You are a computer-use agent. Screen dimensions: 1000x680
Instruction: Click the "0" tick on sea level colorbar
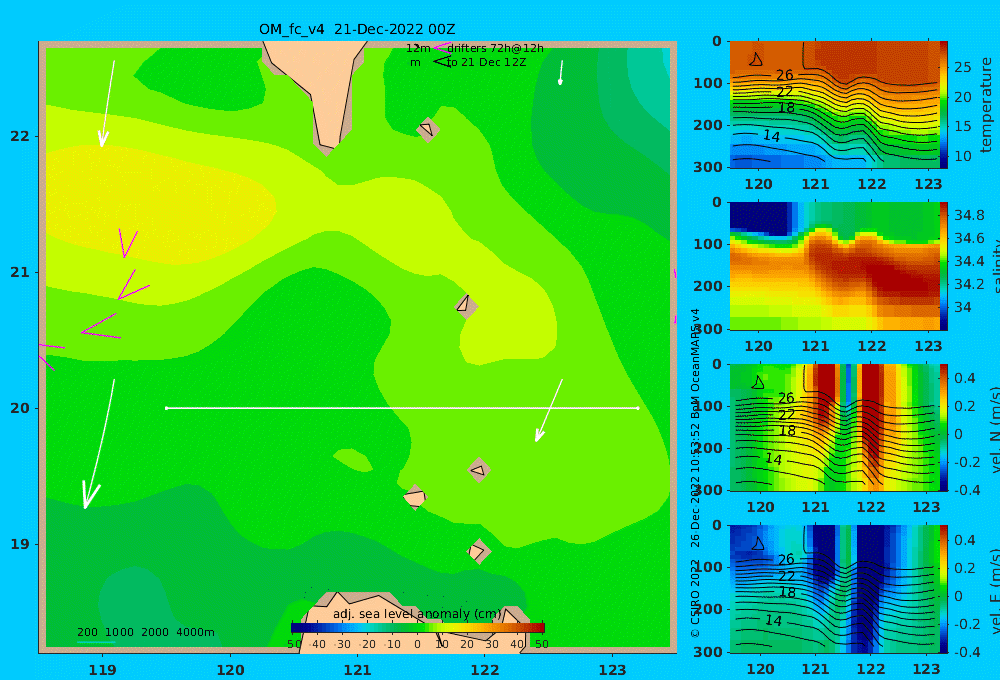(x=417, y=644)
